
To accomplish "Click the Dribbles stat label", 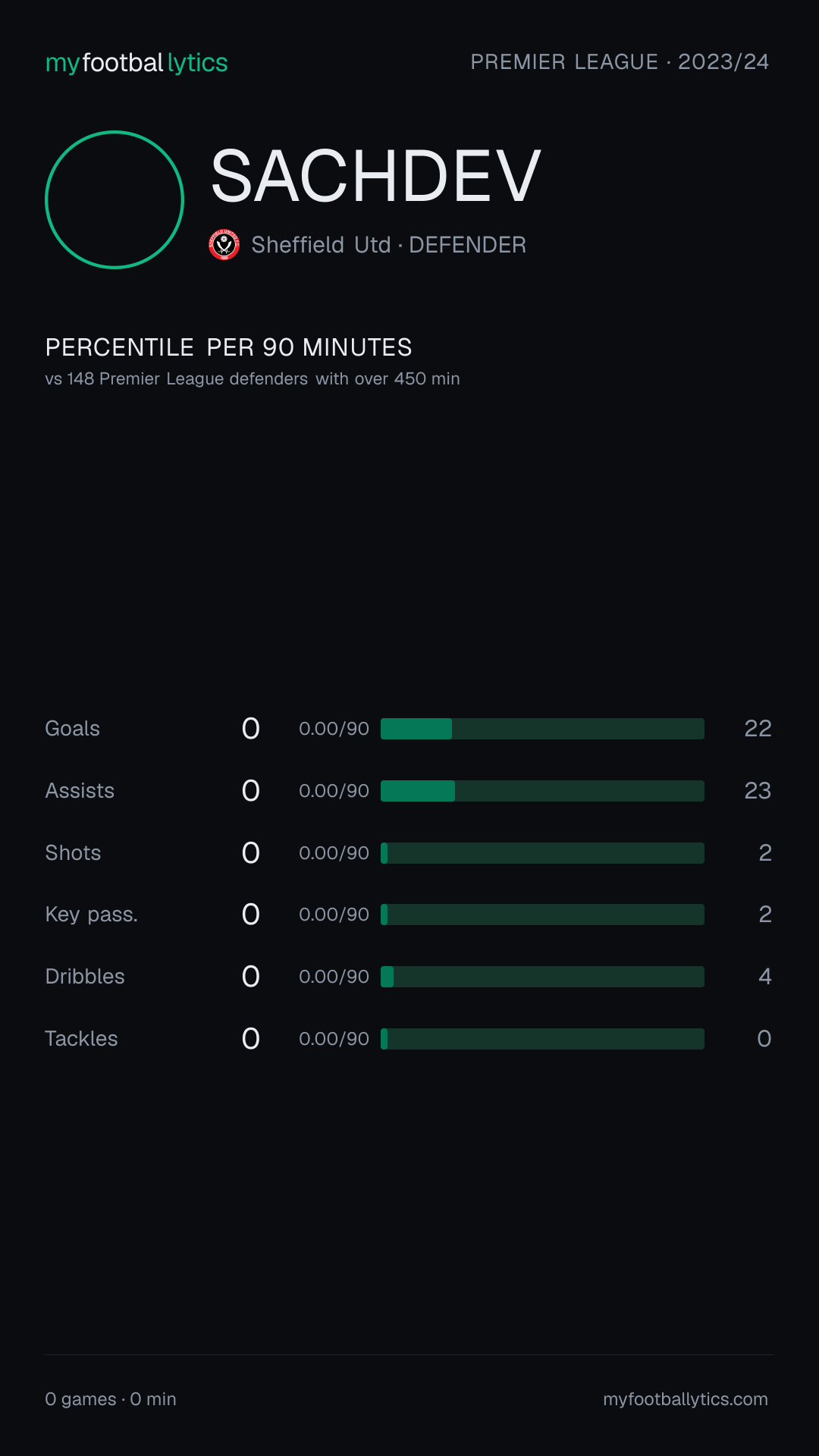I will click(x=85, y=977).
